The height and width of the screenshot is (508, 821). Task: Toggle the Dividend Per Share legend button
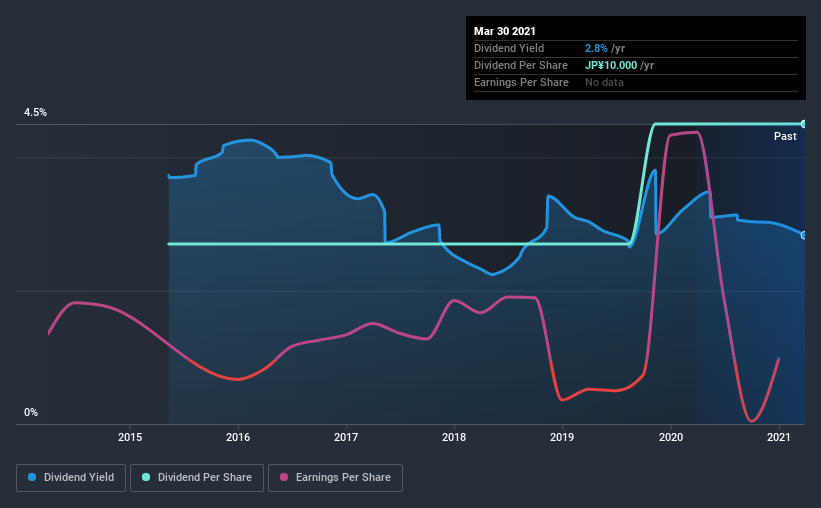(x=197, y=478)
